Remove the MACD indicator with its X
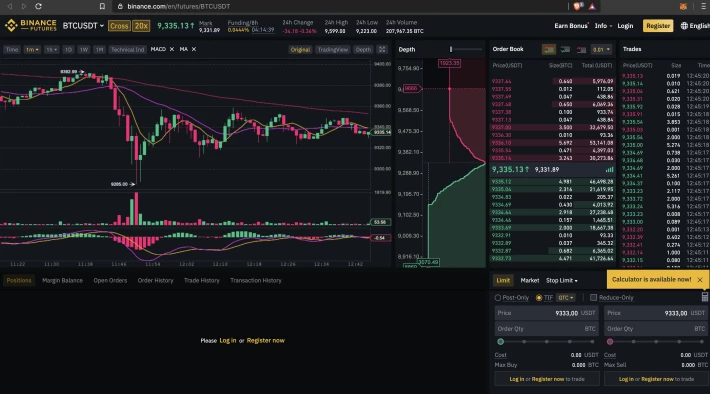Screen dimensions: 710x394 point(172,49)
